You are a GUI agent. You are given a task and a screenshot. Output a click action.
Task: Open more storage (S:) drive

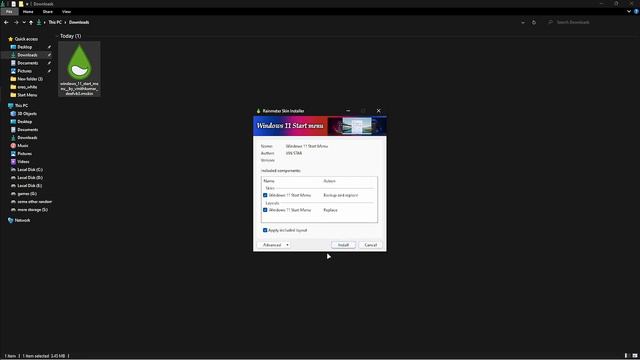coord(33,209)
